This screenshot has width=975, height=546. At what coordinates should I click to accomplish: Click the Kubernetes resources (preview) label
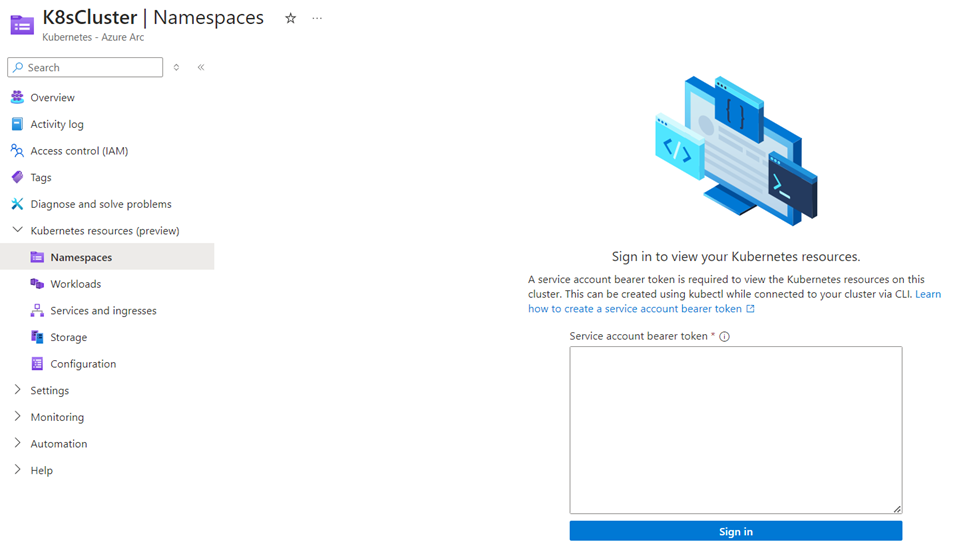[105, 231]
